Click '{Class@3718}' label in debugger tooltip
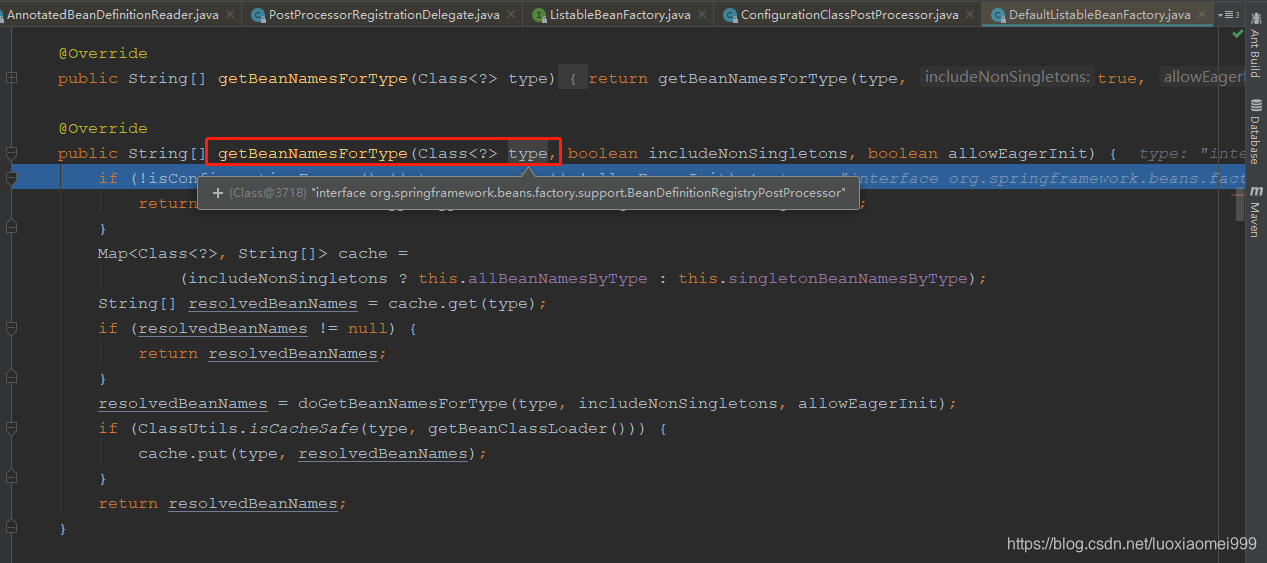This screenshot has width=1267, height=563. pyautogui.click(x=267, y=193)
